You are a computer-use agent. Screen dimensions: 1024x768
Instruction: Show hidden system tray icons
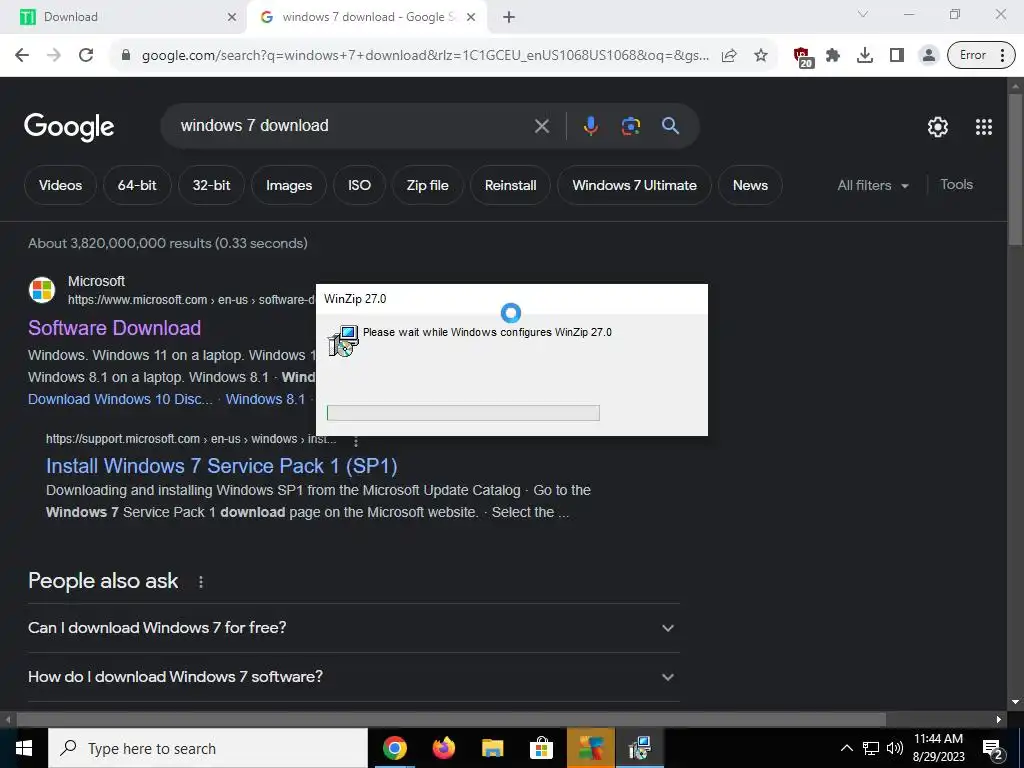coord(846,748)
